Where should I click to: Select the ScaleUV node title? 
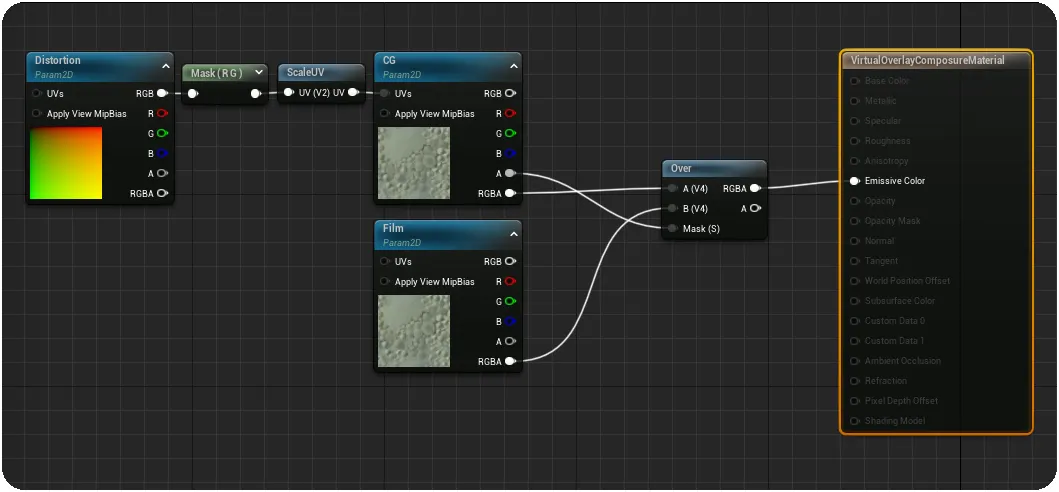[307, 72]
